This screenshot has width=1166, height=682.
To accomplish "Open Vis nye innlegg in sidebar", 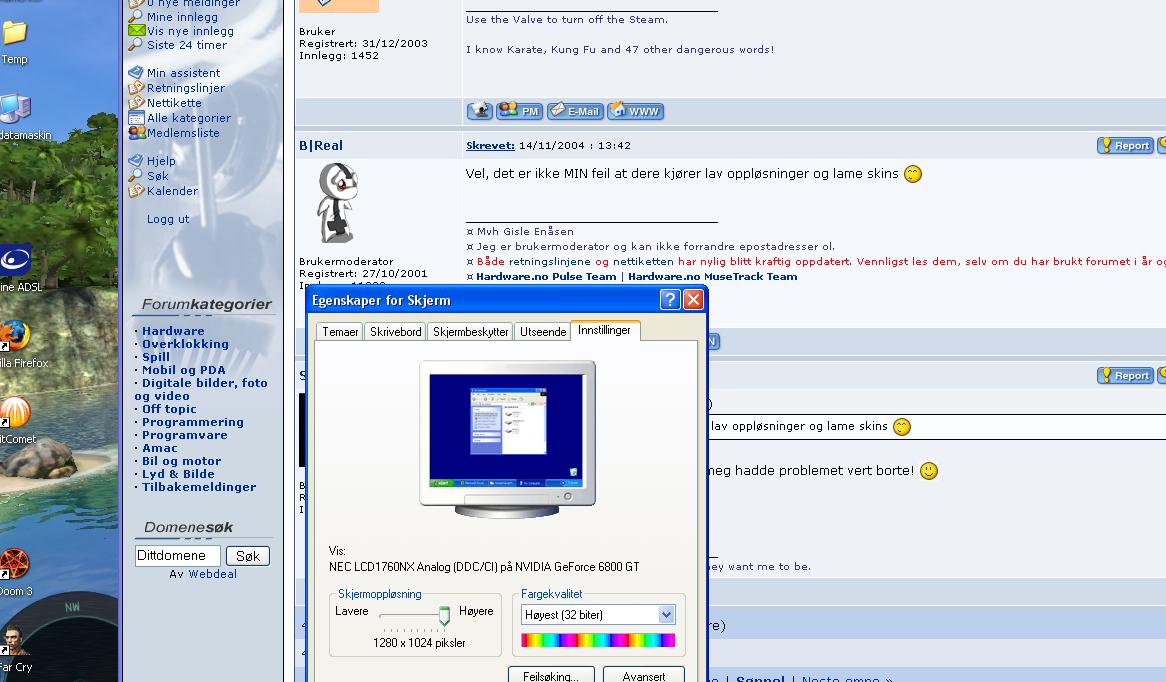I will 190,30.
